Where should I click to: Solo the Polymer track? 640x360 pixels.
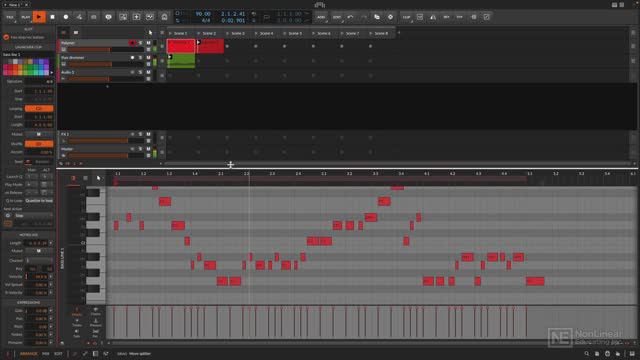coord(140,43)
